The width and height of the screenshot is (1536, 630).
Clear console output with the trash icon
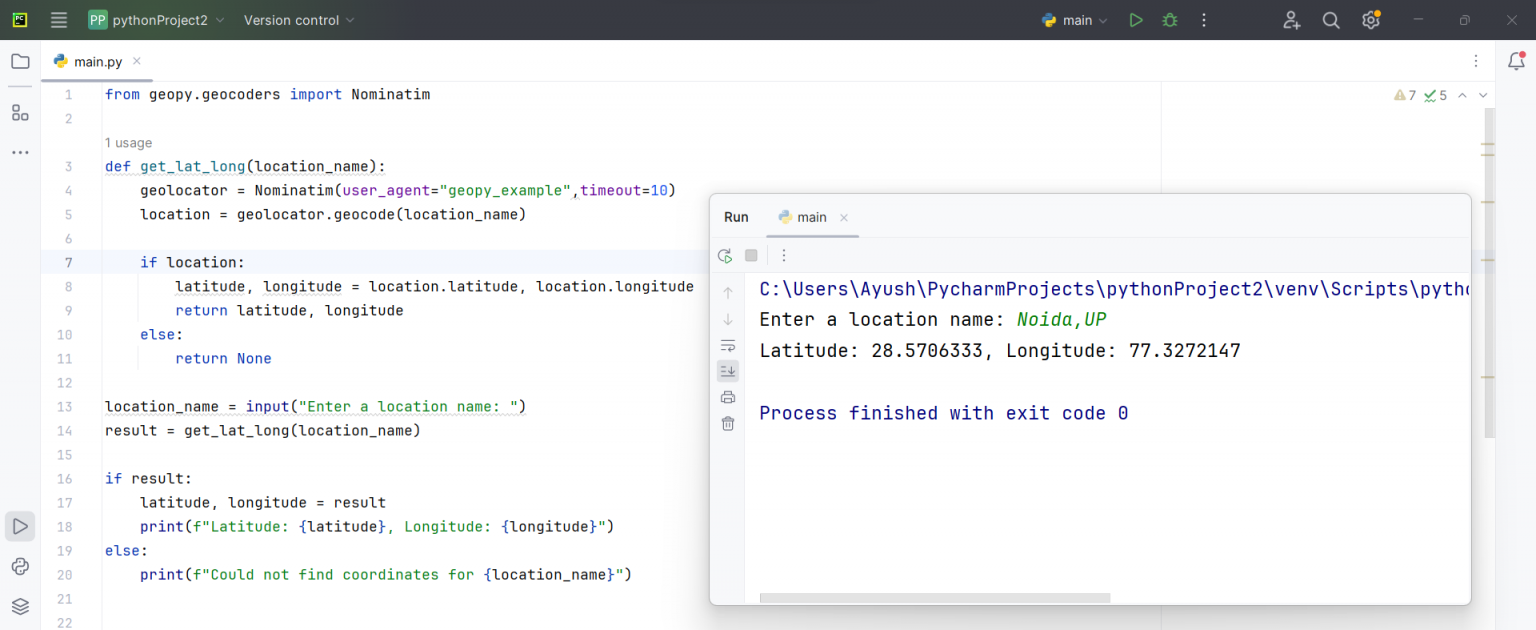click(x=727, y=423)
